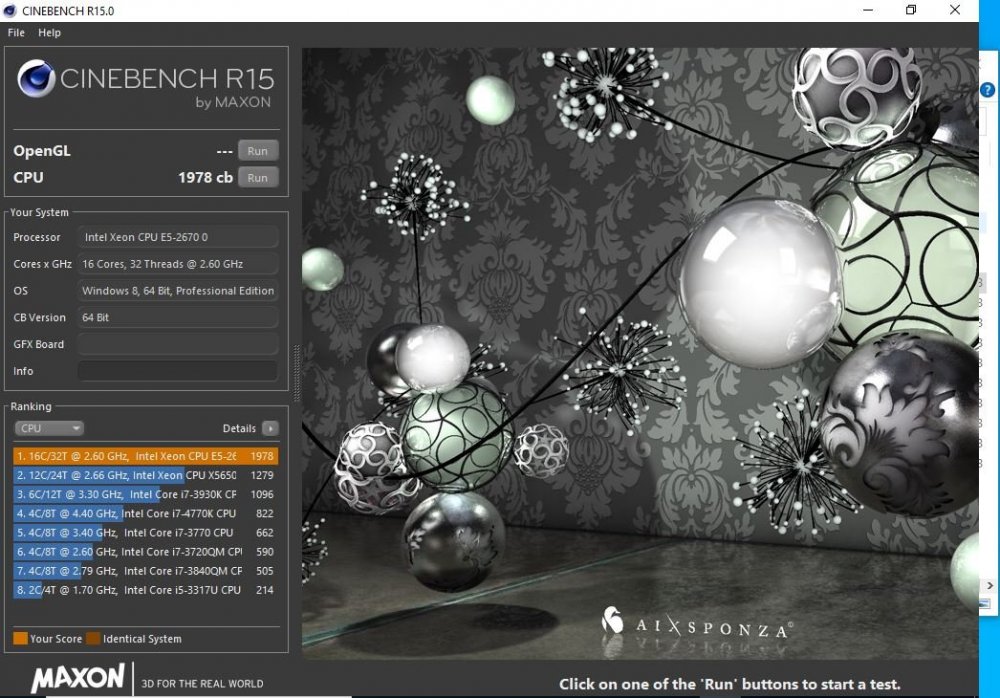Image resolution: width=1000 pixels, height=698 pixels.
Task: Click the MAXON logo at bottom left
Action: pyautogui.click(x=78, y=678)
